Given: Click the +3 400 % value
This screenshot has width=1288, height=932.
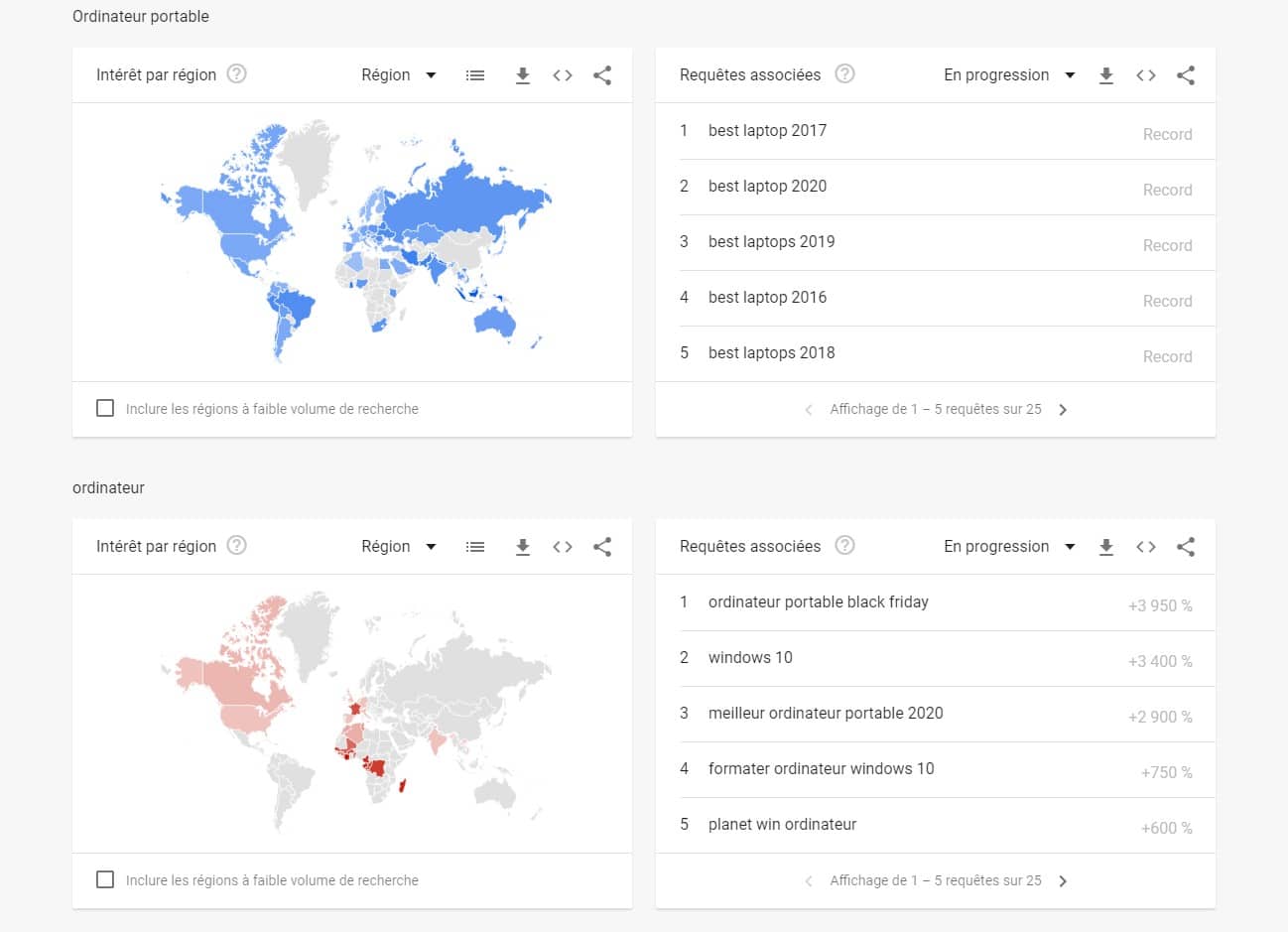Looking at the screenshot, I should [x=1160, y=661].
